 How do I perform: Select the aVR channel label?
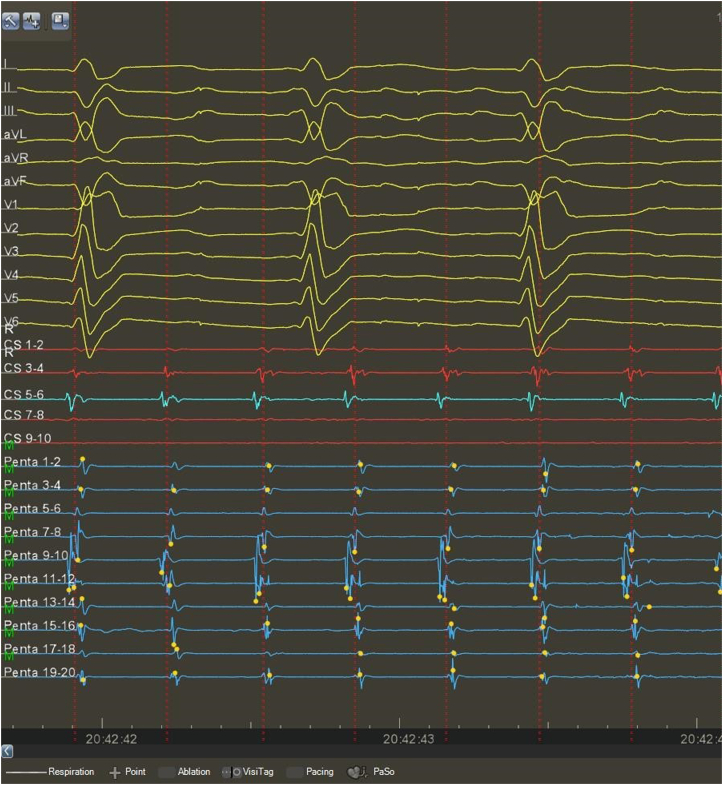click(16, 158)
